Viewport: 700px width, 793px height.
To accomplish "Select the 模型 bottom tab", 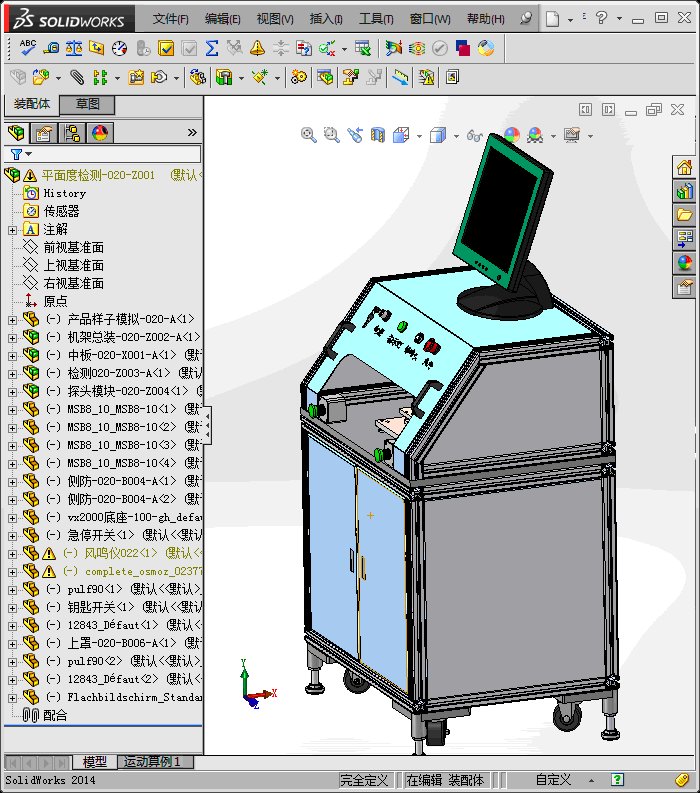I will 95,762.
